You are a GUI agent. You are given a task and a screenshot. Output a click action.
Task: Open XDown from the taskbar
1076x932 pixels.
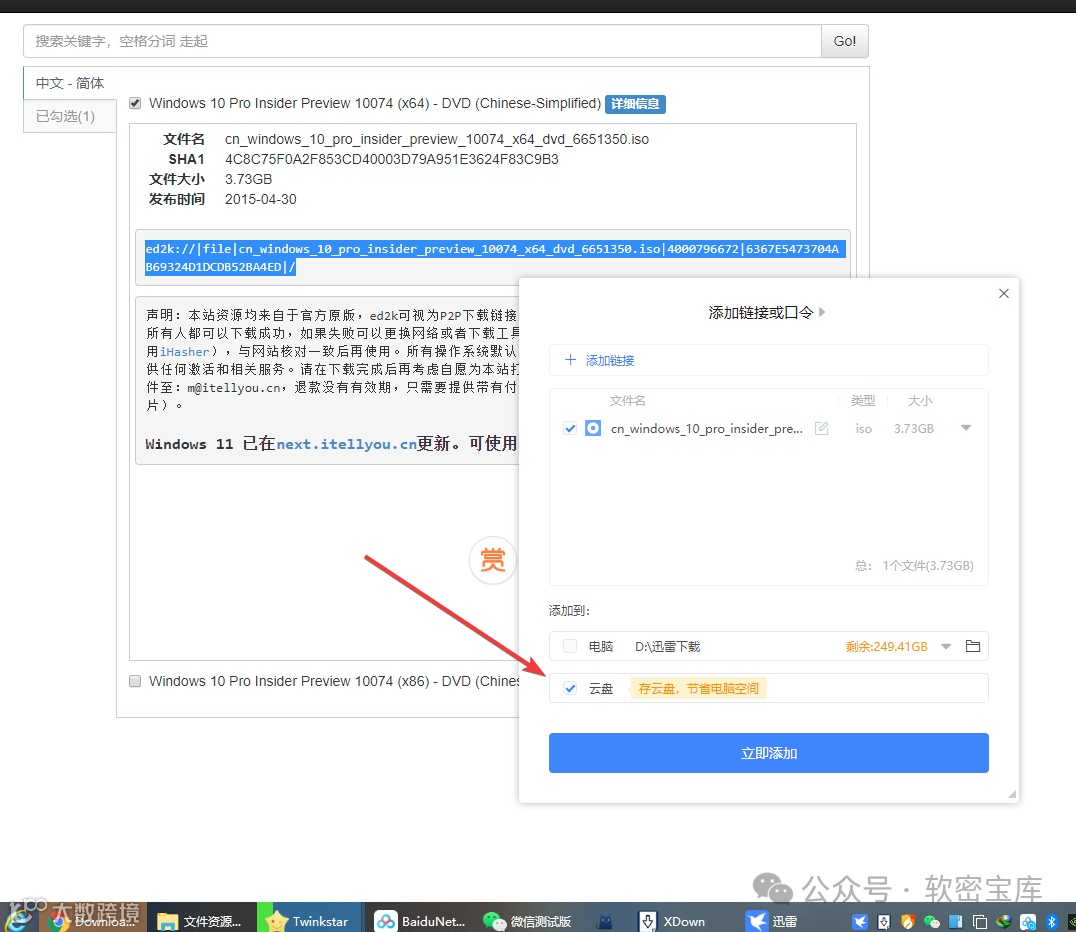(672, 921)
